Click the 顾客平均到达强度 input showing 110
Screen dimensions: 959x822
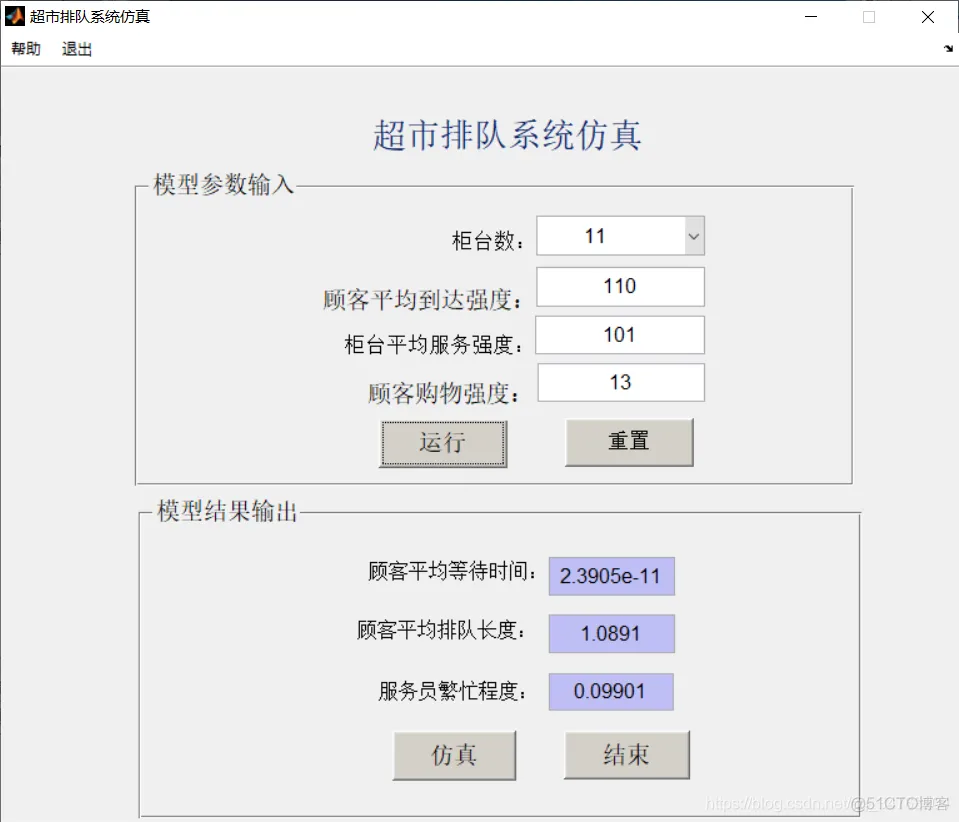click(x=620, y=287)
